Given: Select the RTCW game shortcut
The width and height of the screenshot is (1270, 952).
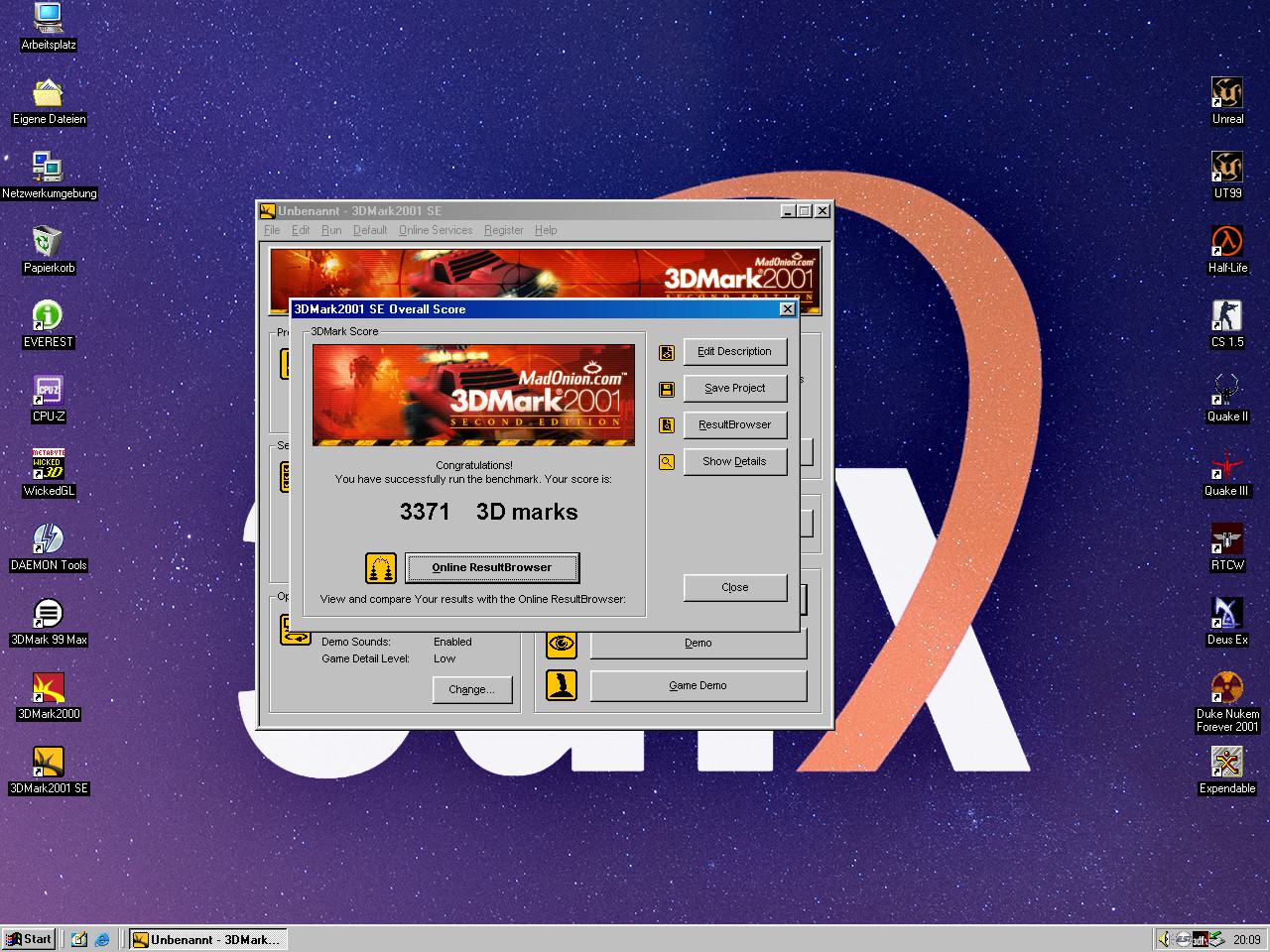Looking at the screenshot, I should [x=1227, y=546].
